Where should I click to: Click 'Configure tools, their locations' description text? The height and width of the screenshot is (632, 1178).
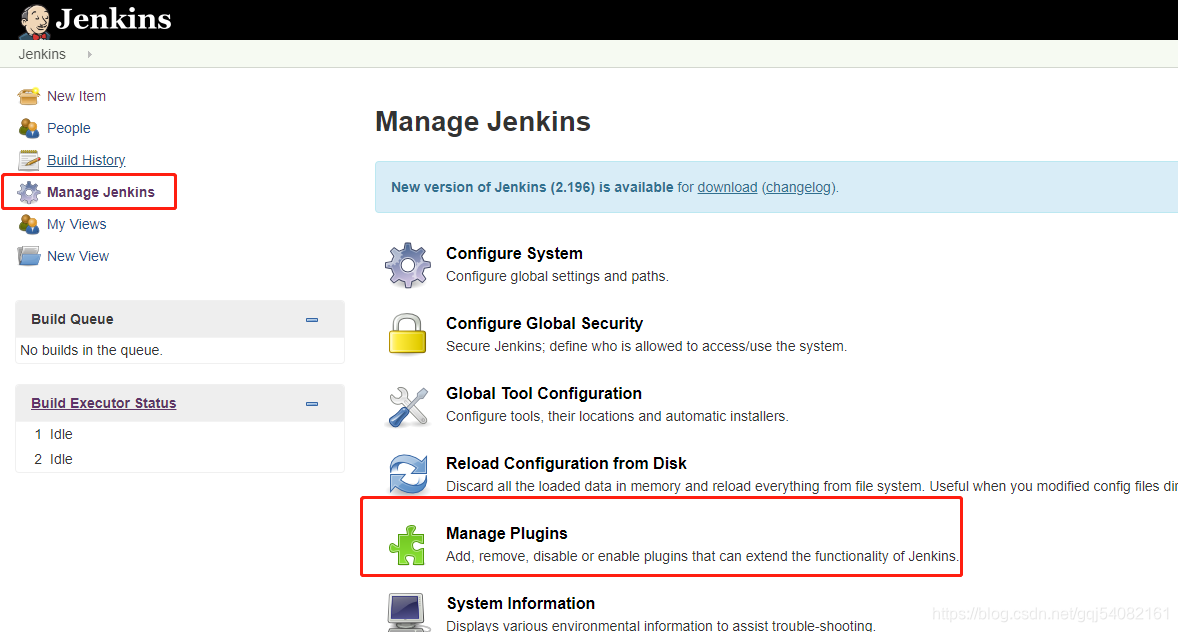(618, 416)
